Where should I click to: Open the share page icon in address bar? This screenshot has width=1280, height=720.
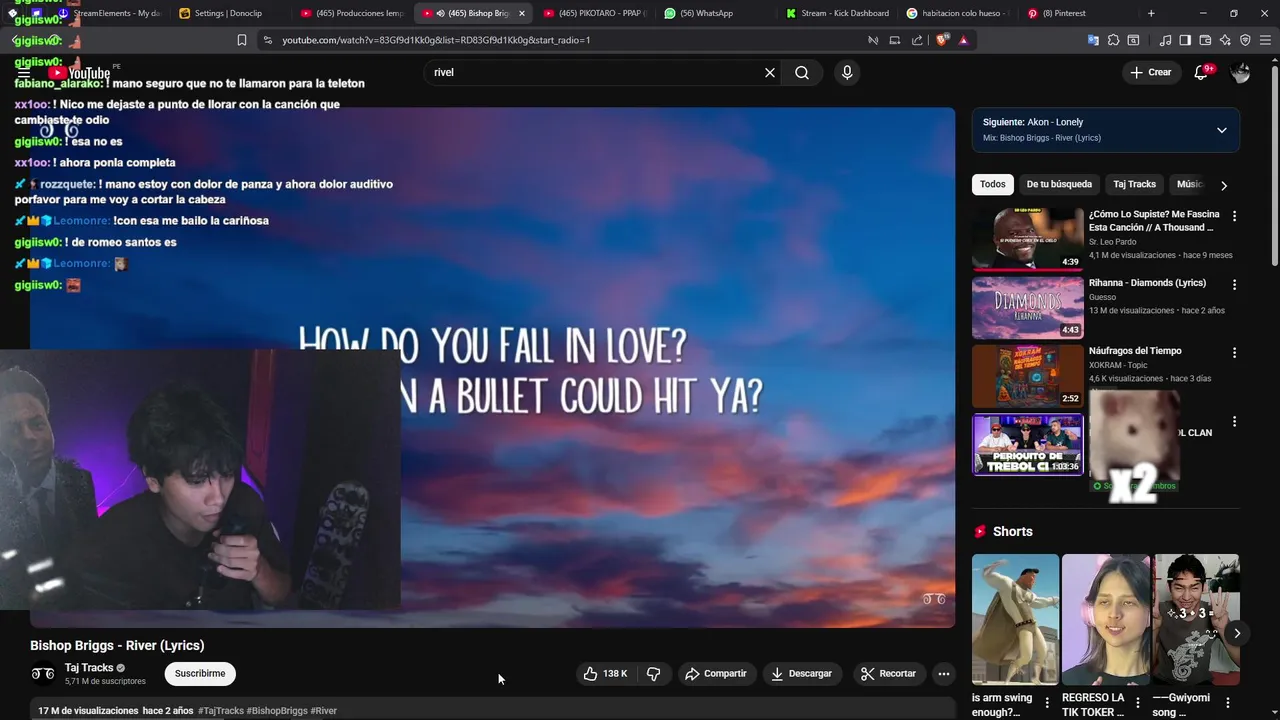[917, 40]
